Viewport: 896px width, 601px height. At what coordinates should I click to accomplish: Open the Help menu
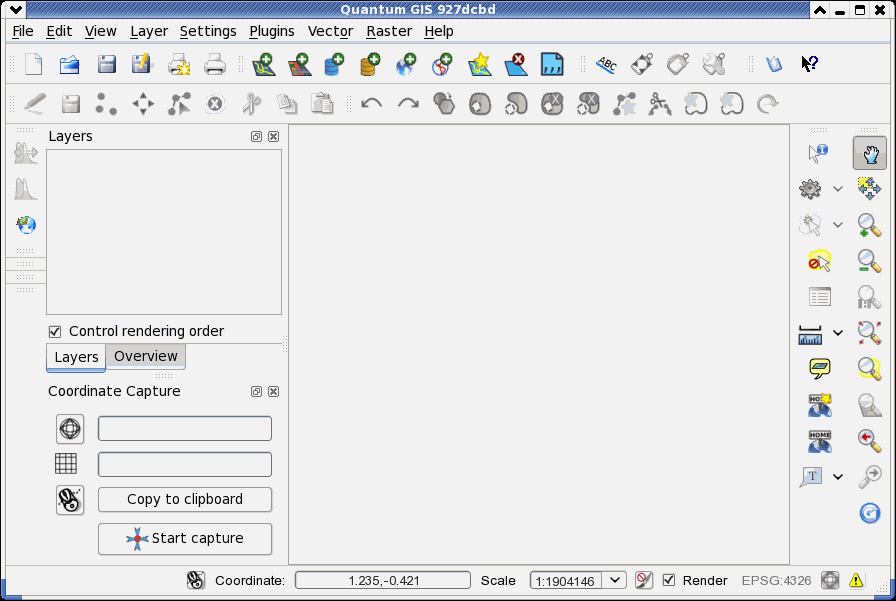(439, 31)
